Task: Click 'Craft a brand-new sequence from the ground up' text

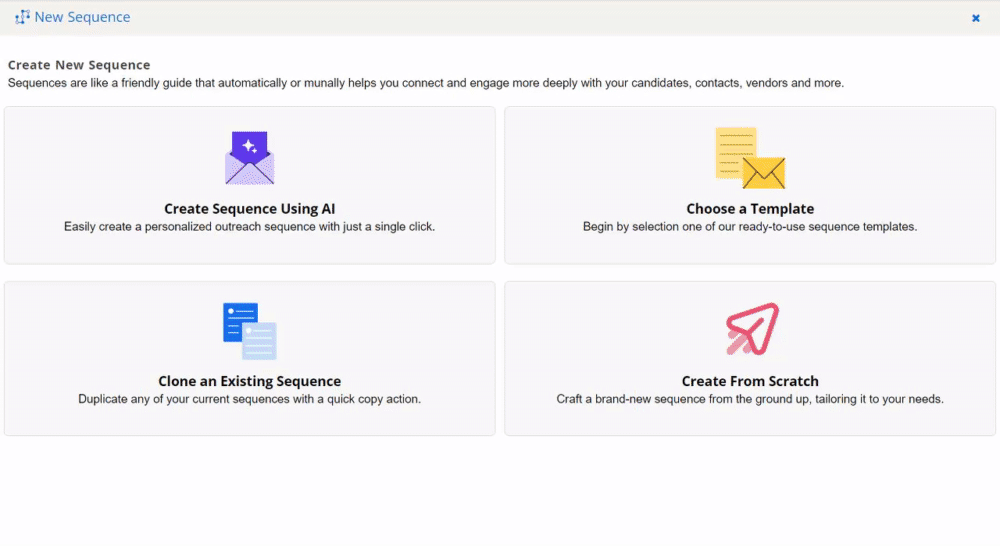Action: point(750,399)
